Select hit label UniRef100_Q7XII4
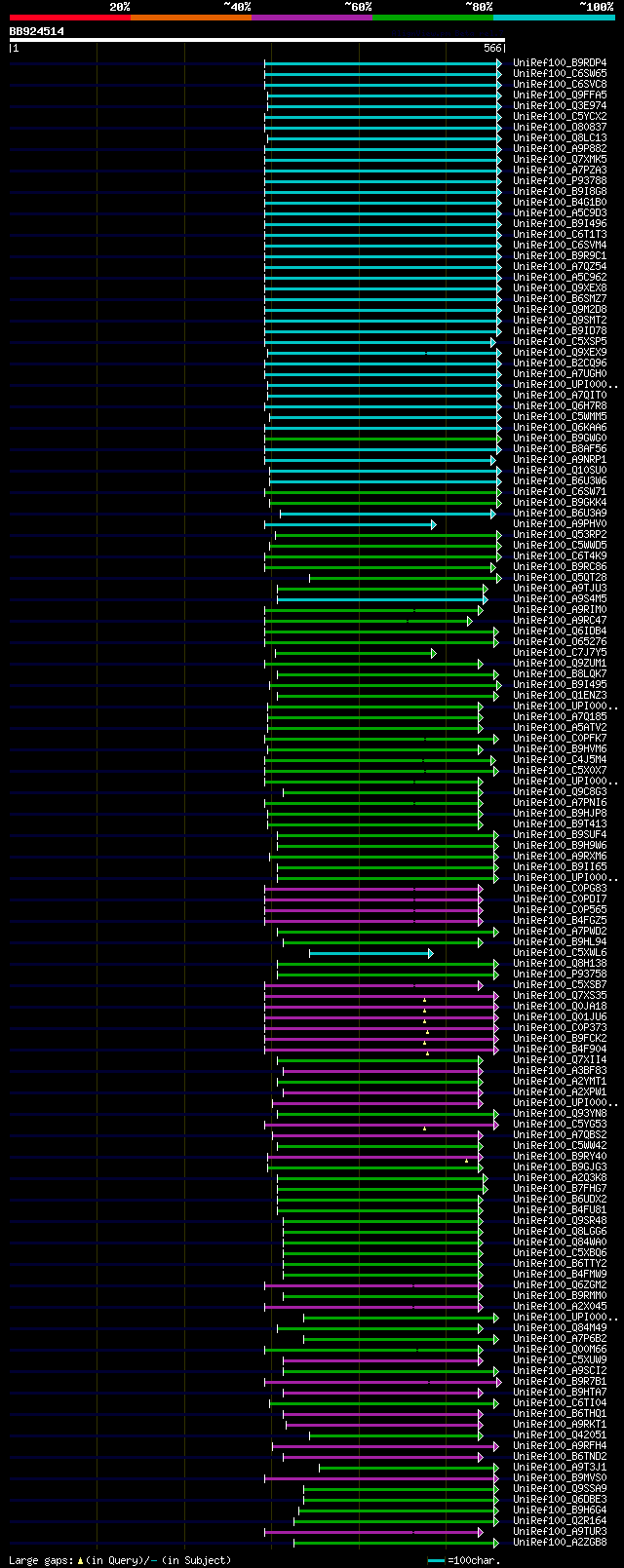 pyautogui.click(x=560, y=1059)
